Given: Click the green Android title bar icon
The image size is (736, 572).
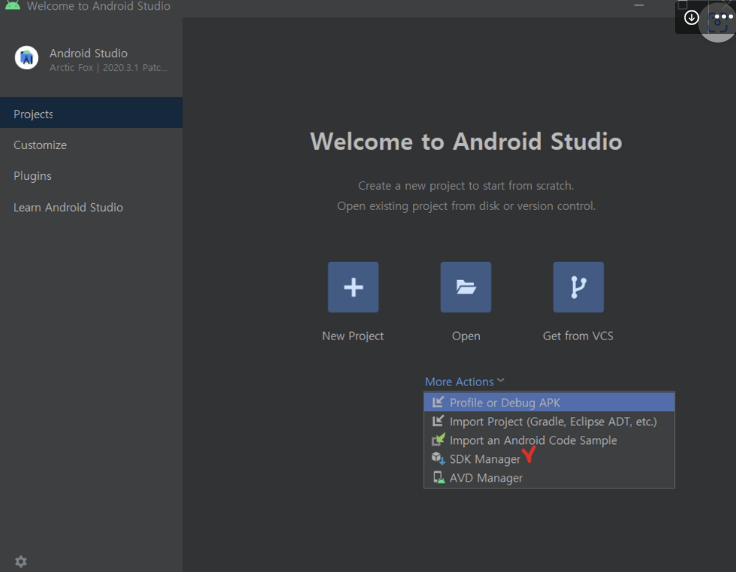Looking at the screenshot, I should point(12,5).
